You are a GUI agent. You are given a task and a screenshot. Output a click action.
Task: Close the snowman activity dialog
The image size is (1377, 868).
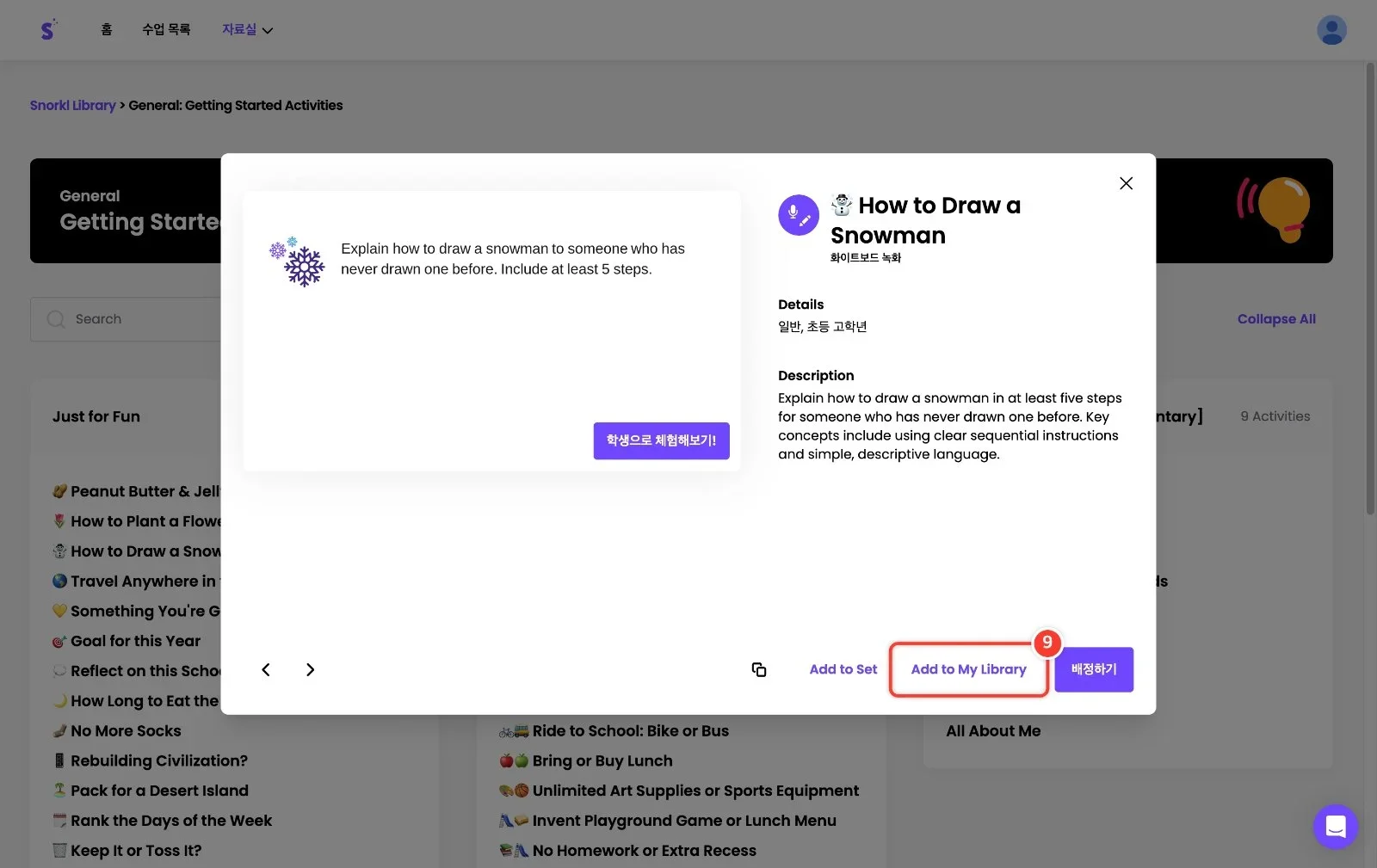[x=1126, y=183]
